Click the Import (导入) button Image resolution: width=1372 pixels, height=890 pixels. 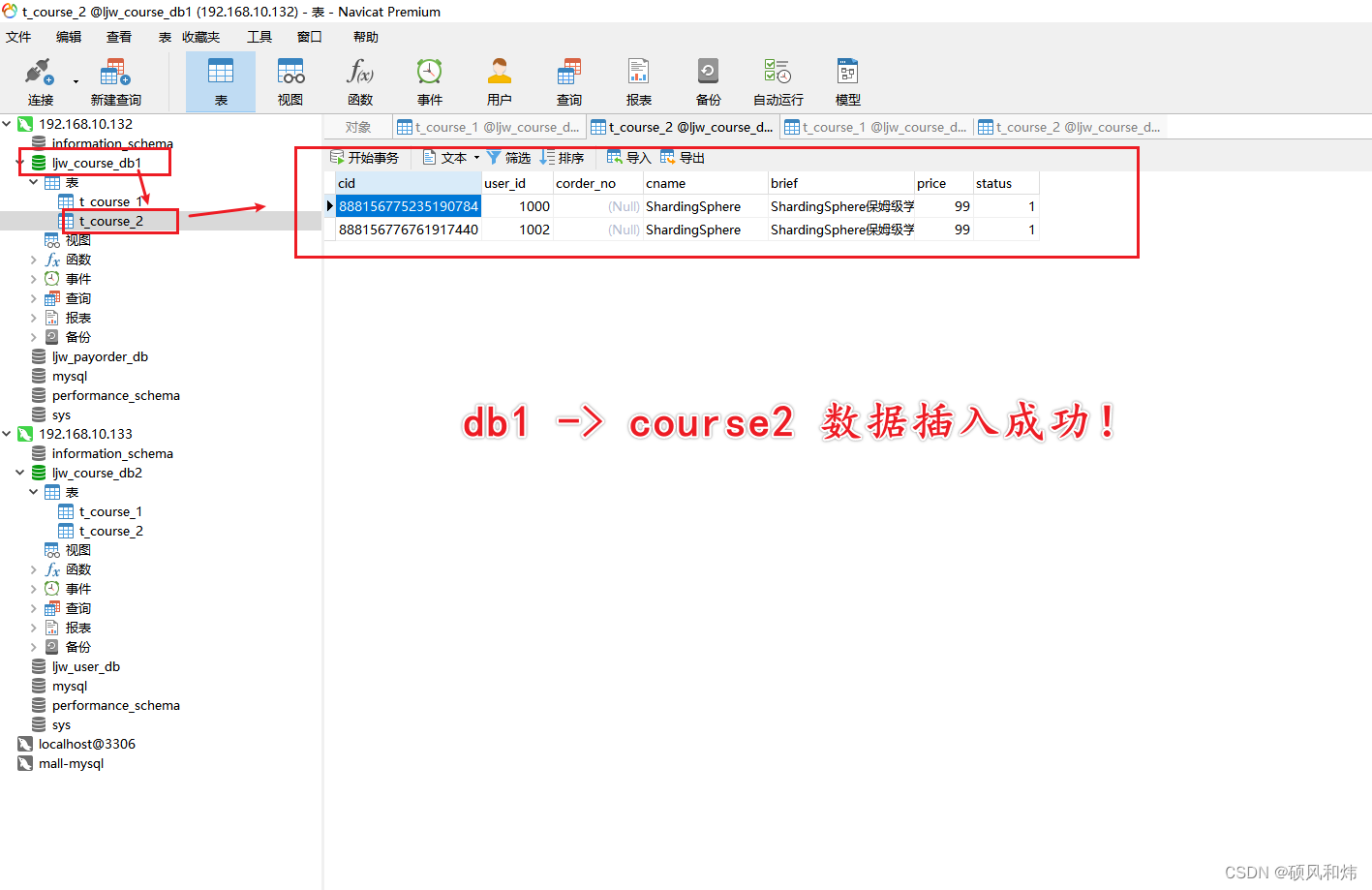pyautogui.click(x=628, y=158)
